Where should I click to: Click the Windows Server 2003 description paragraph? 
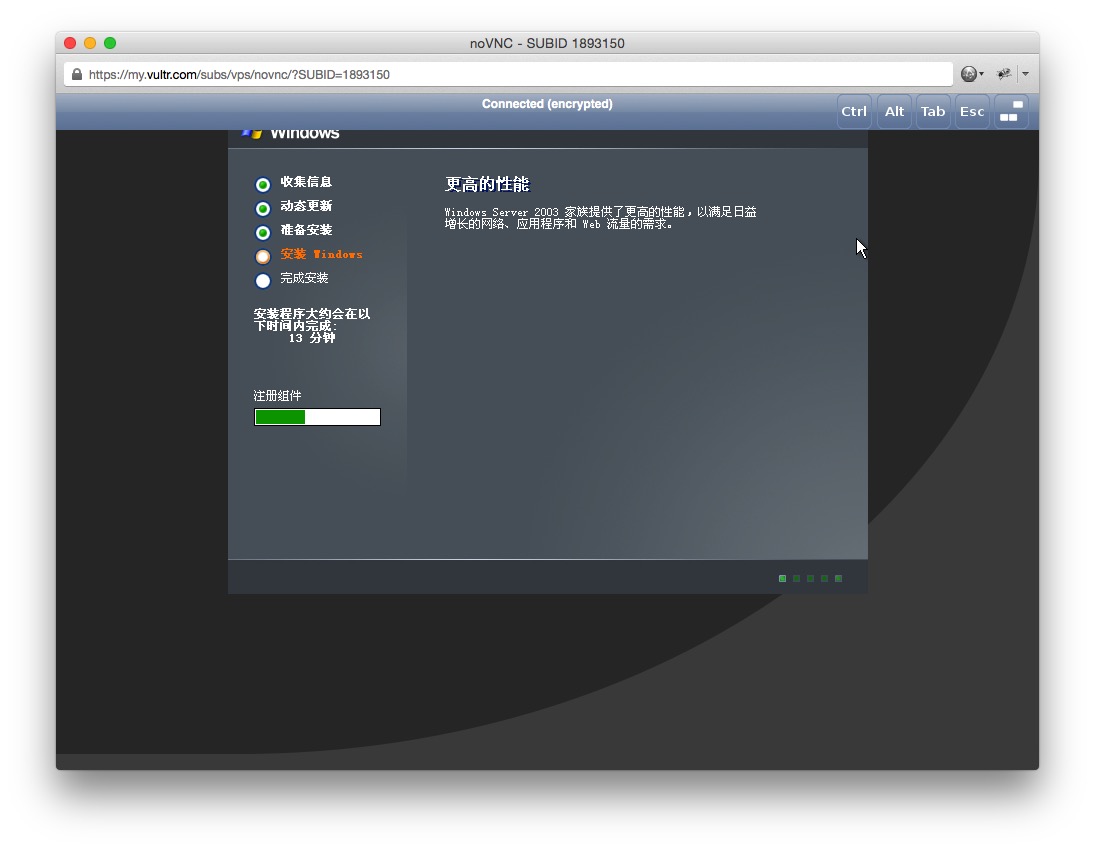pos(601,217)
